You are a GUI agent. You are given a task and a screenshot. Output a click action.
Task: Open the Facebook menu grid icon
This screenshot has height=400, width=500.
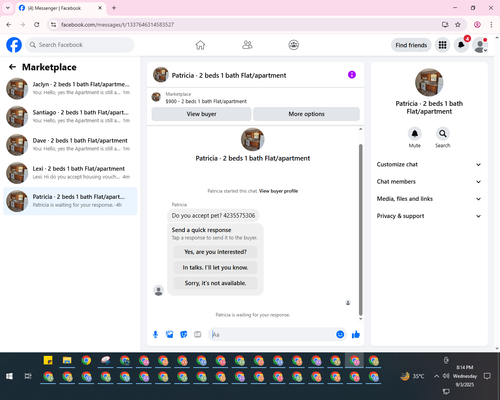[442, 45]
